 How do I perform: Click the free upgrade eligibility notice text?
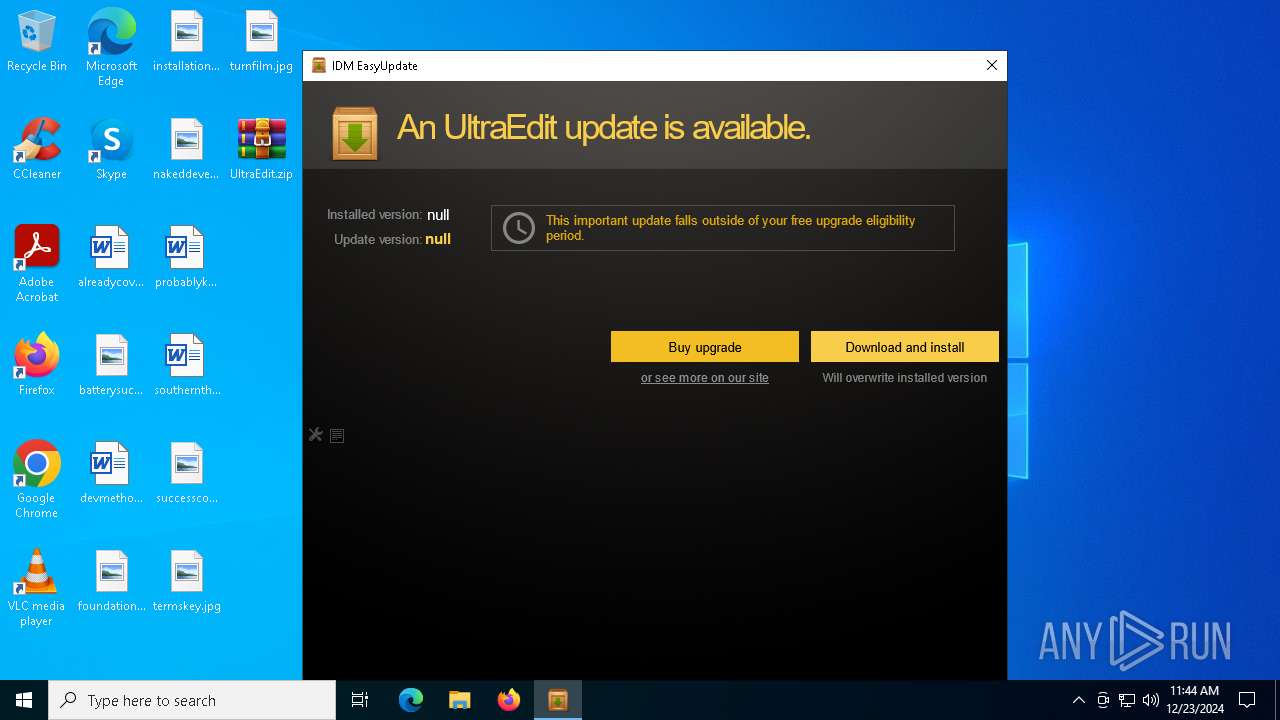click(731, 228)
